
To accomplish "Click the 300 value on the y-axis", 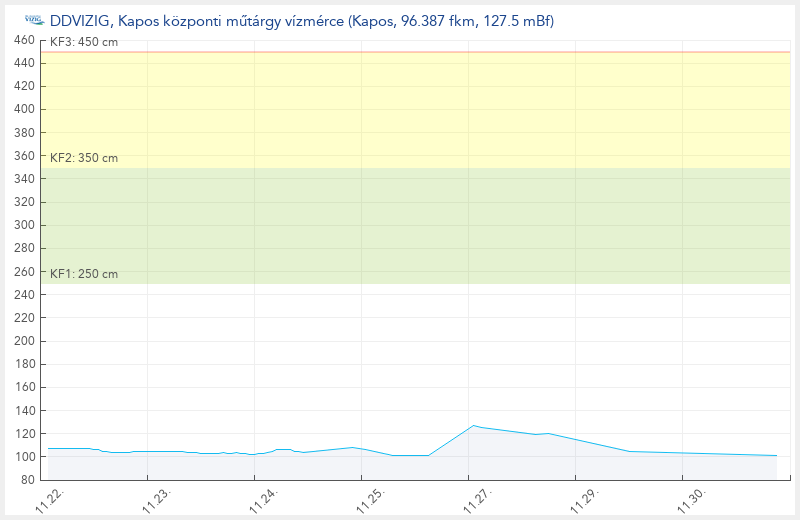I will [x=24, y=225].
